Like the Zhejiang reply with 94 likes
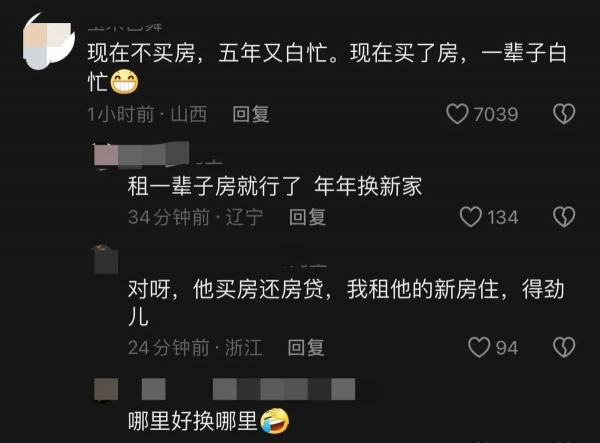The image size is (600, 443). click(x=479, y=347)
